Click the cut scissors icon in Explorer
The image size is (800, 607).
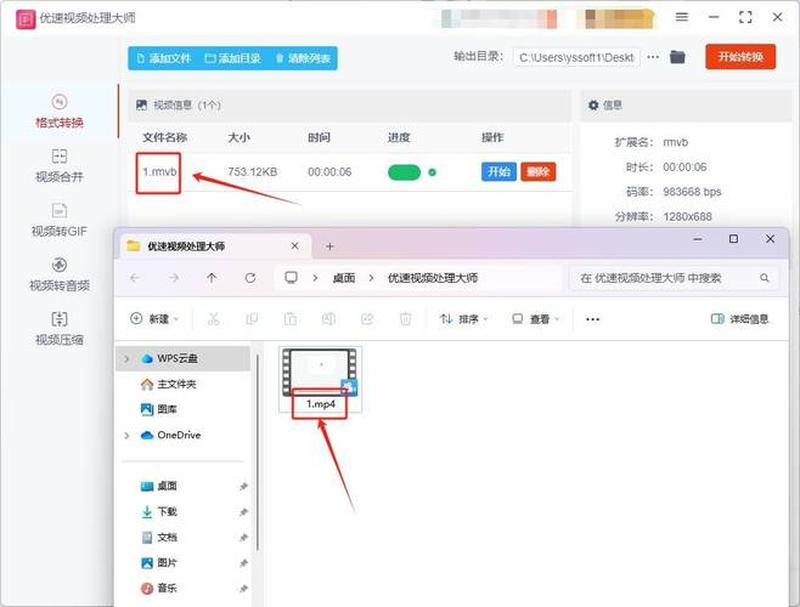coord(213,319)
